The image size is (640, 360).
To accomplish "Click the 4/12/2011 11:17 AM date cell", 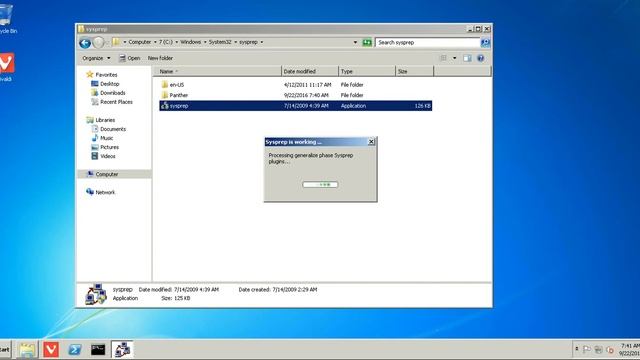I will point(307,84).
